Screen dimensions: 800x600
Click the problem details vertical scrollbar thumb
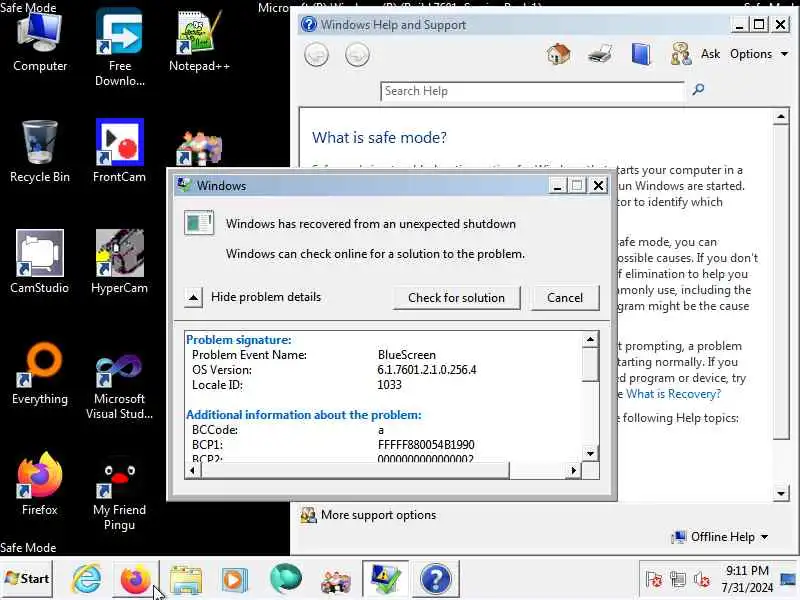tap(590, 365)
